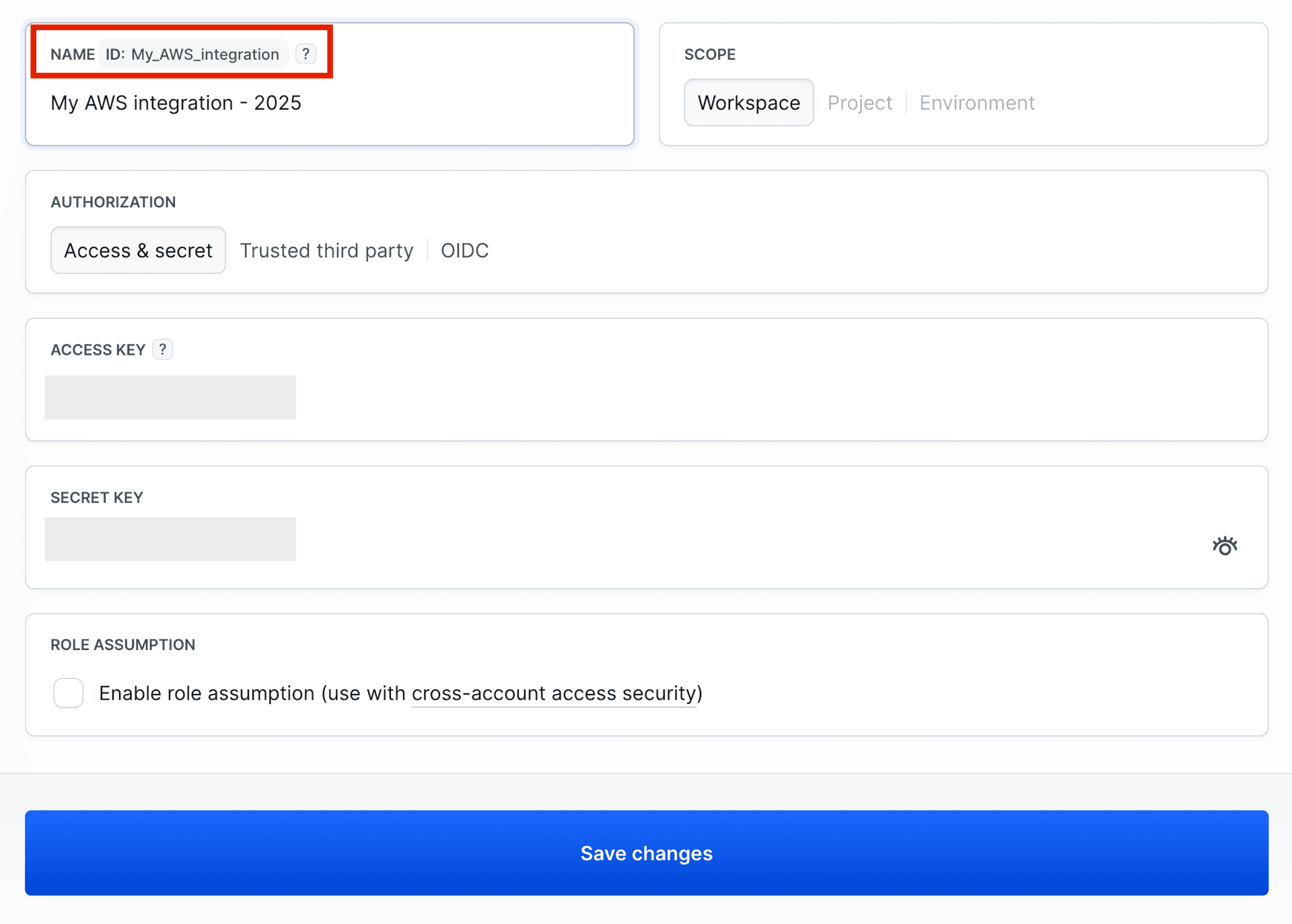Switch scope to Project
The image size is (1292, 924).
tap(860, 102)
